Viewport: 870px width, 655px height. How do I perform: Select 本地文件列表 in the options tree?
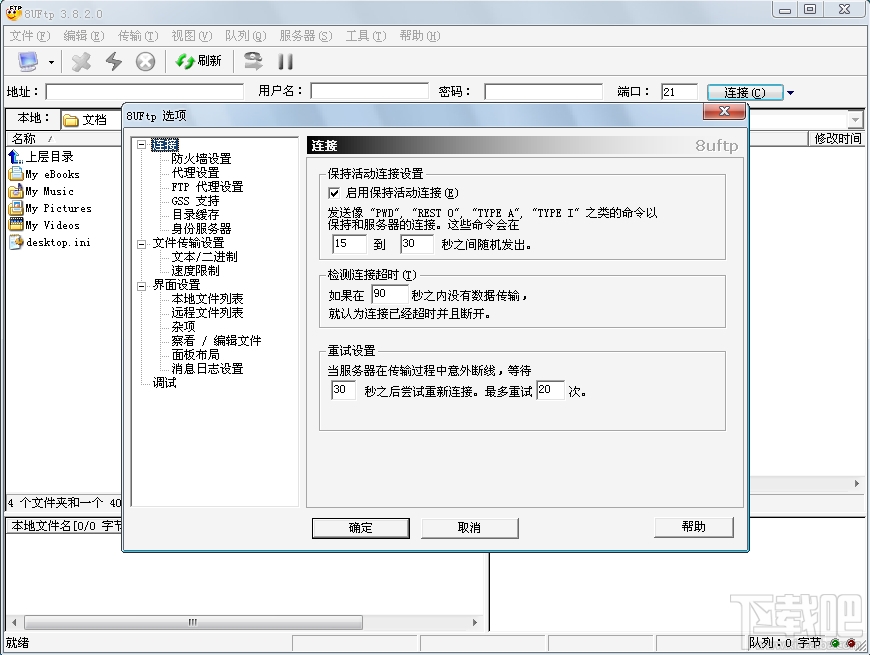[207, 299]
